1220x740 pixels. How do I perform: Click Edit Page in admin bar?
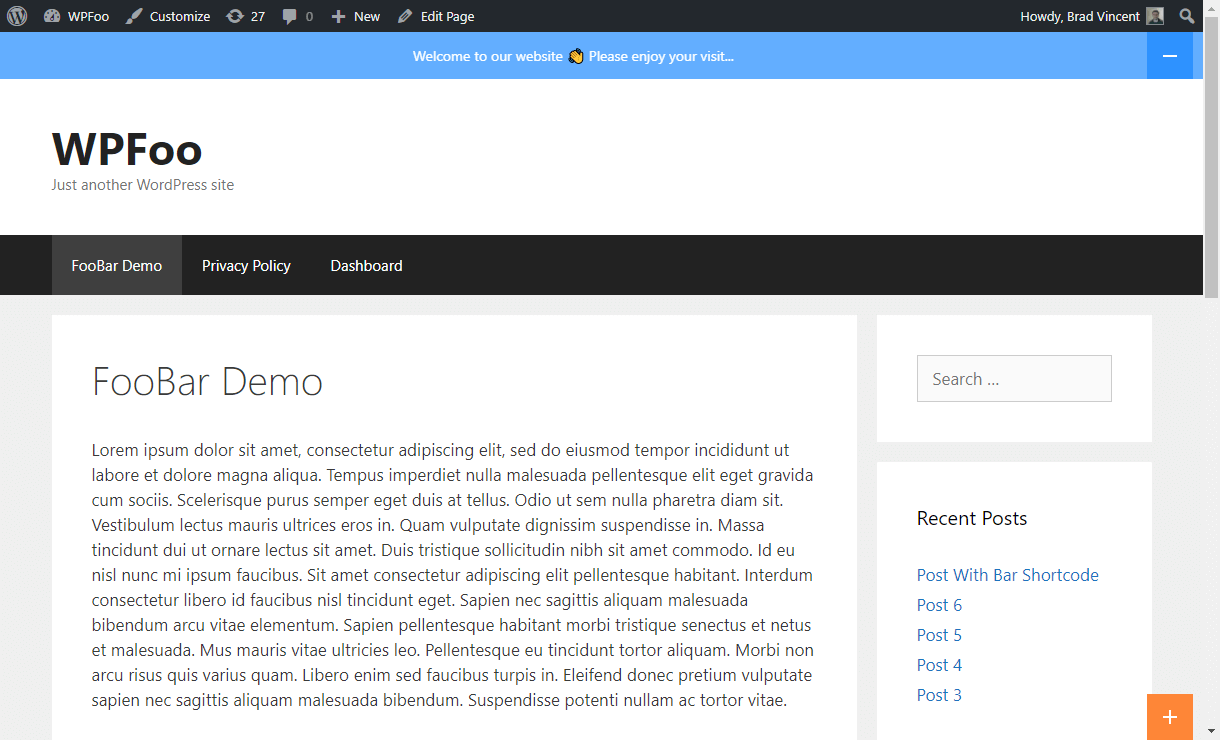click(x=436, y=16)
